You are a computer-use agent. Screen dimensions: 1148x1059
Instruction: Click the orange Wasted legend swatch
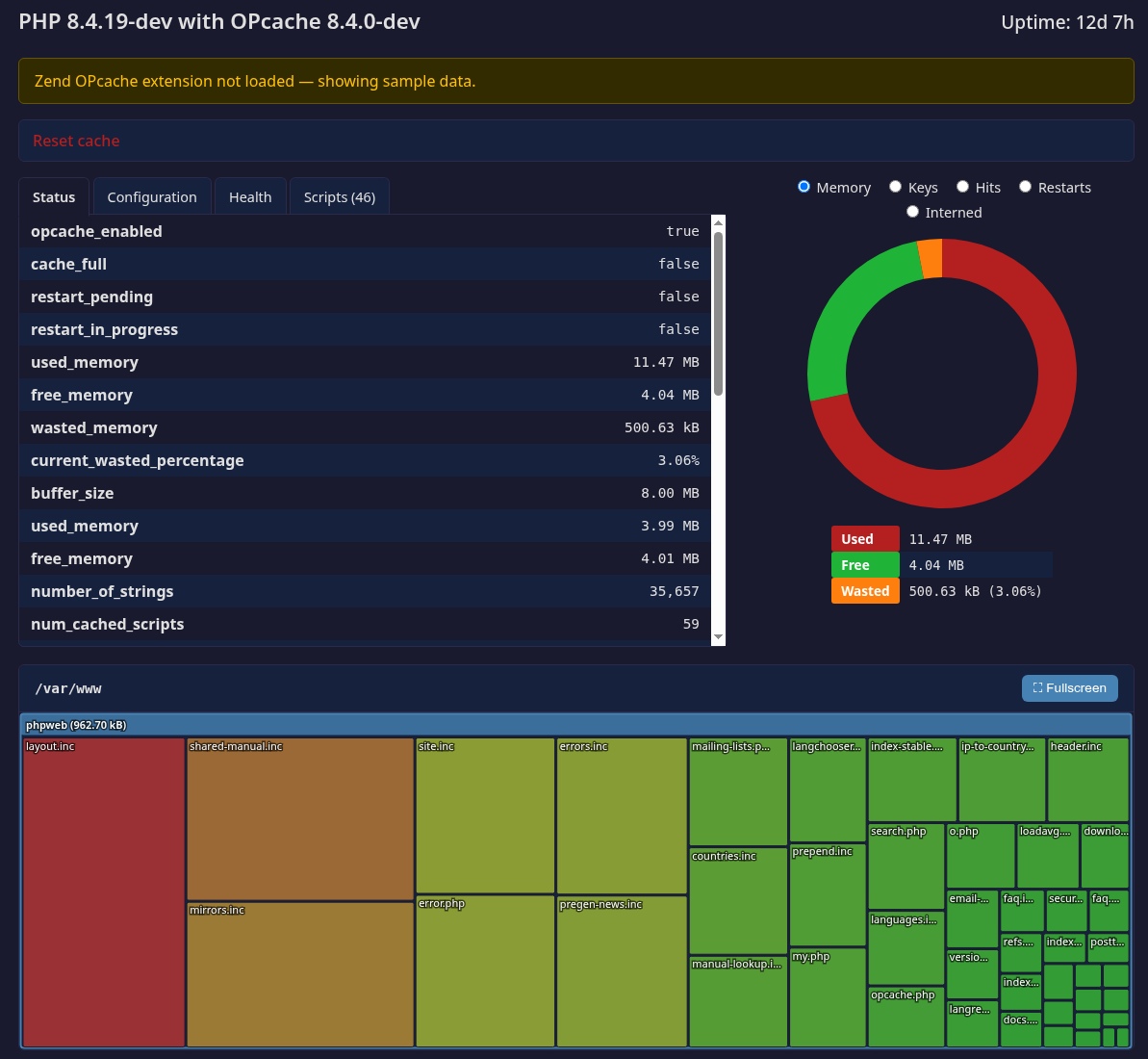click(864, 590)
